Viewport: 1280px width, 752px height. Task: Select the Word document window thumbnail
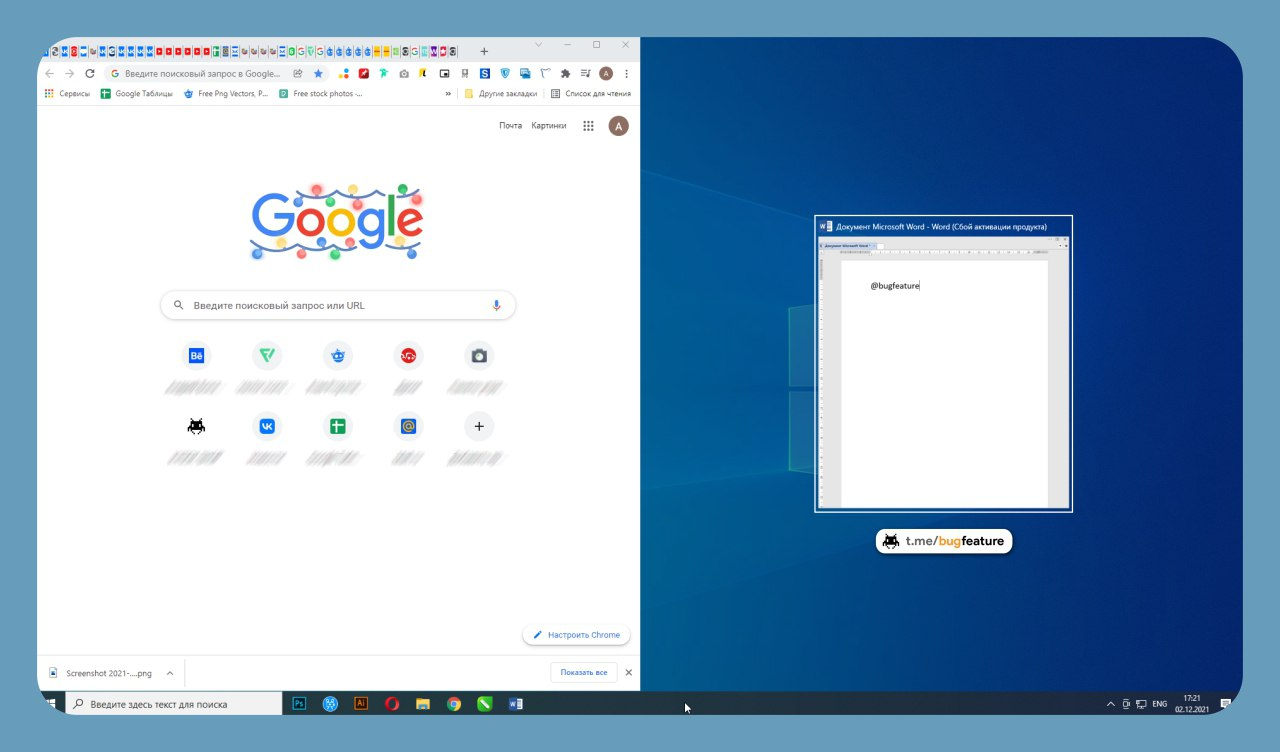click(x=943, y=364)
